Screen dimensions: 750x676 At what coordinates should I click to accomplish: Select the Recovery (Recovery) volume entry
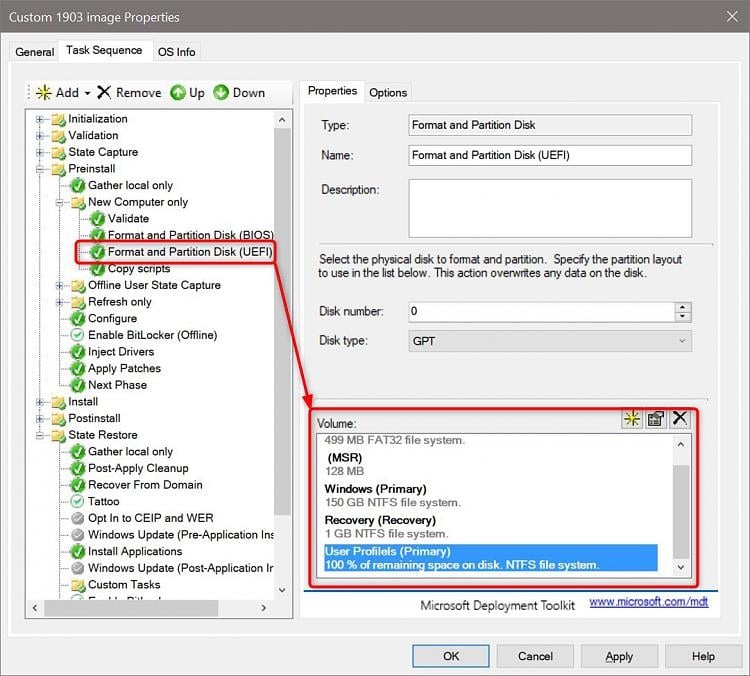[493, 527]
